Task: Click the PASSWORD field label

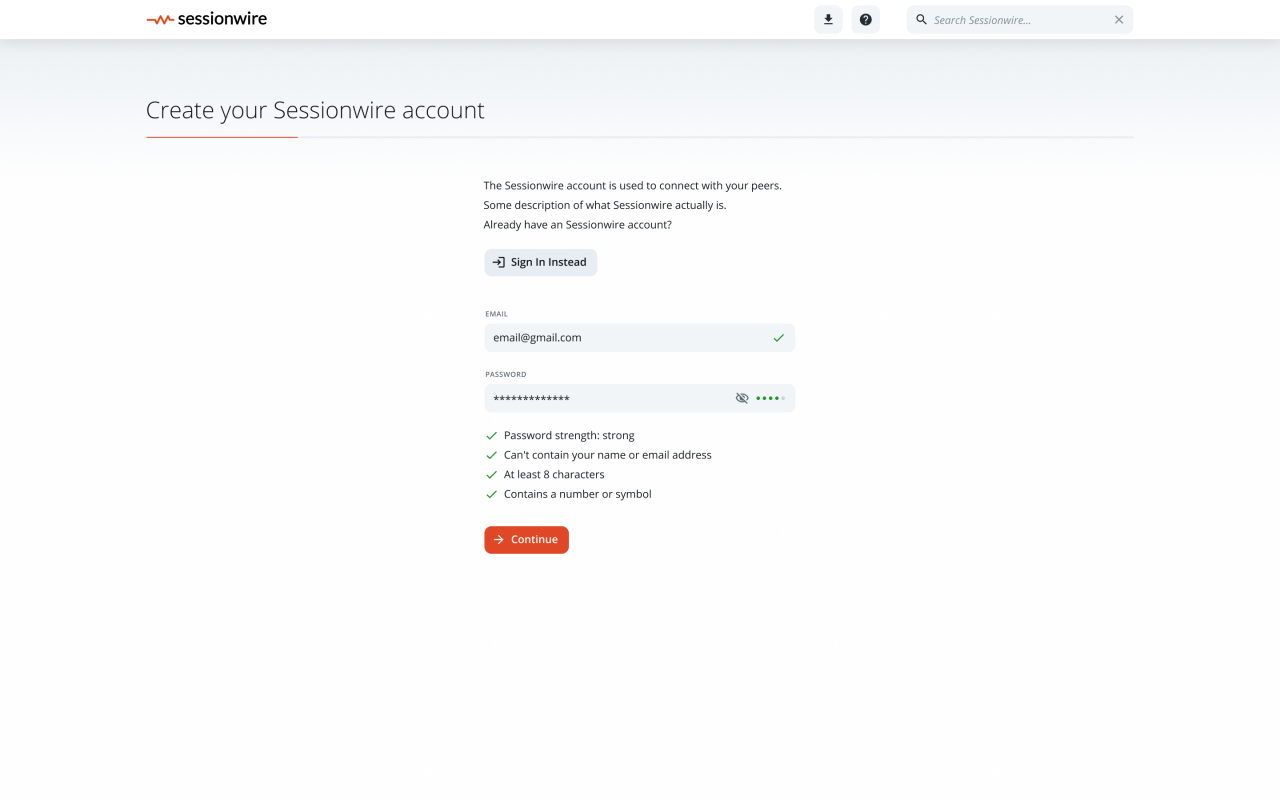Action: pos(506,374)
